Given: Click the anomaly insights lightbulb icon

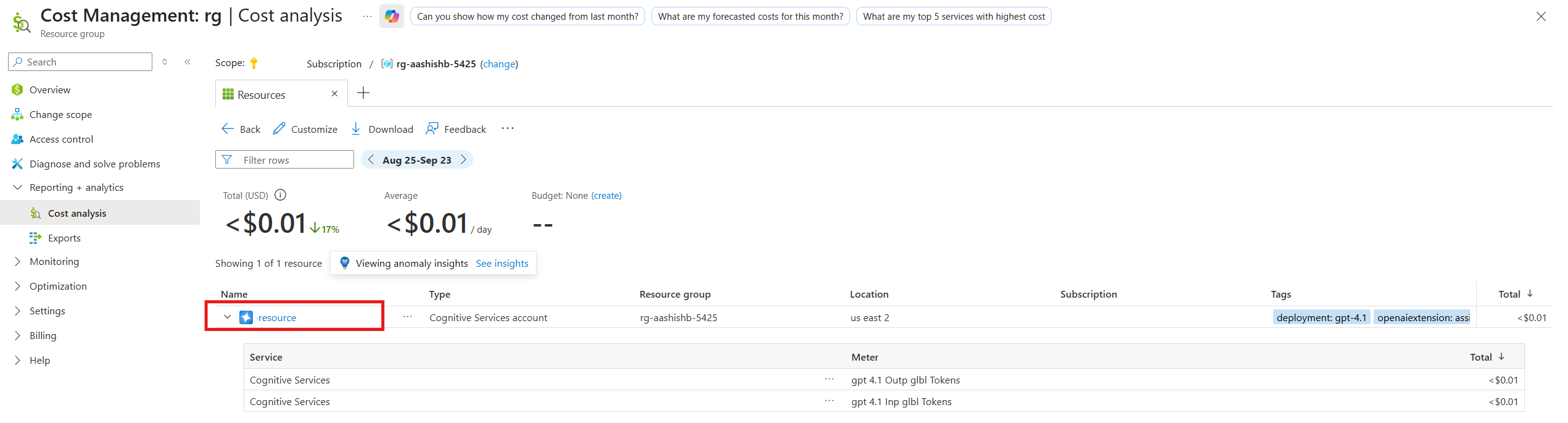Looking at the screenshot, I should 345,262.
